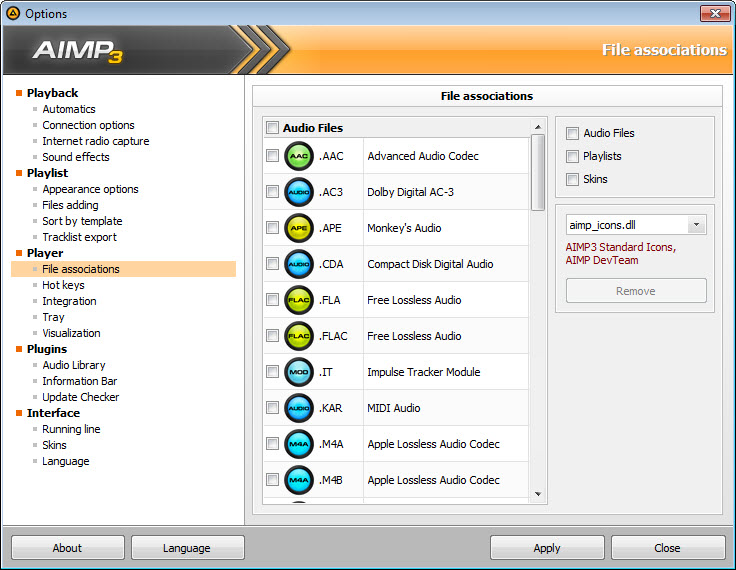Open Update Checker settings
Image resolution: width=736 pixels, height=570 pixels.
coord(81,397)
